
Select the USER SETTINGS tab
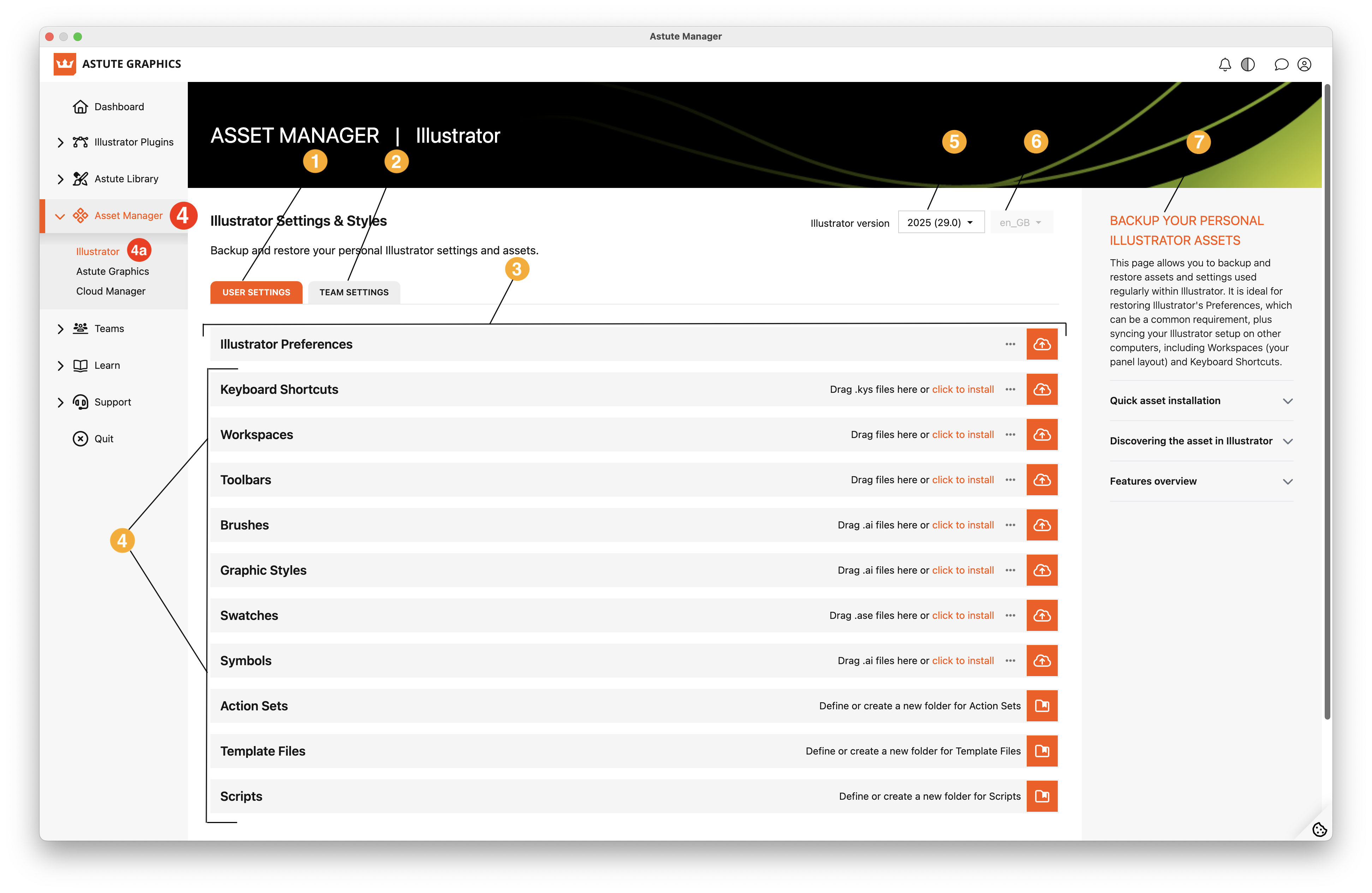pos(257,292)
